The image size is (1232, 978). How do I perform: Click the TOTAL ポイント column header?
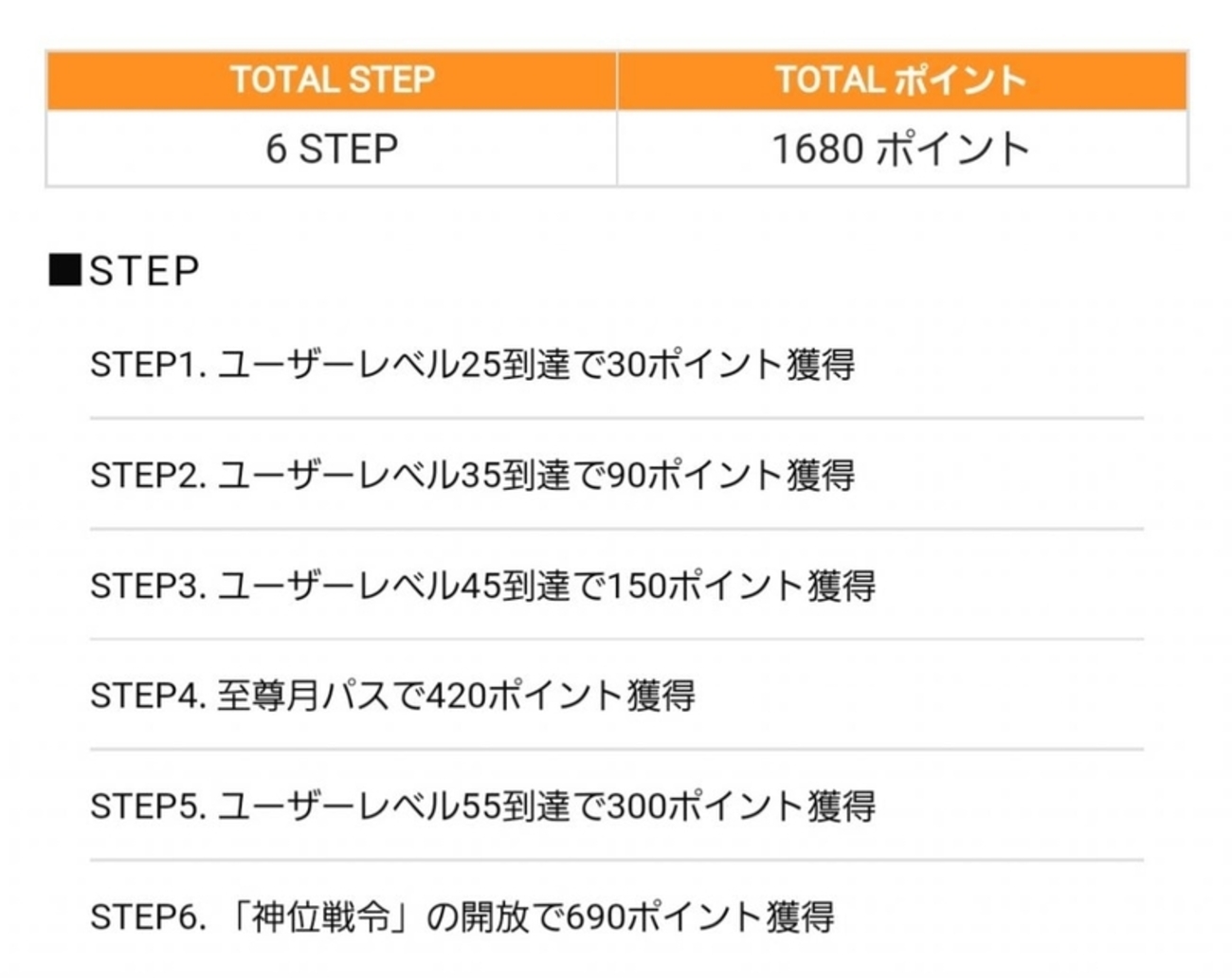click(901, 81)
